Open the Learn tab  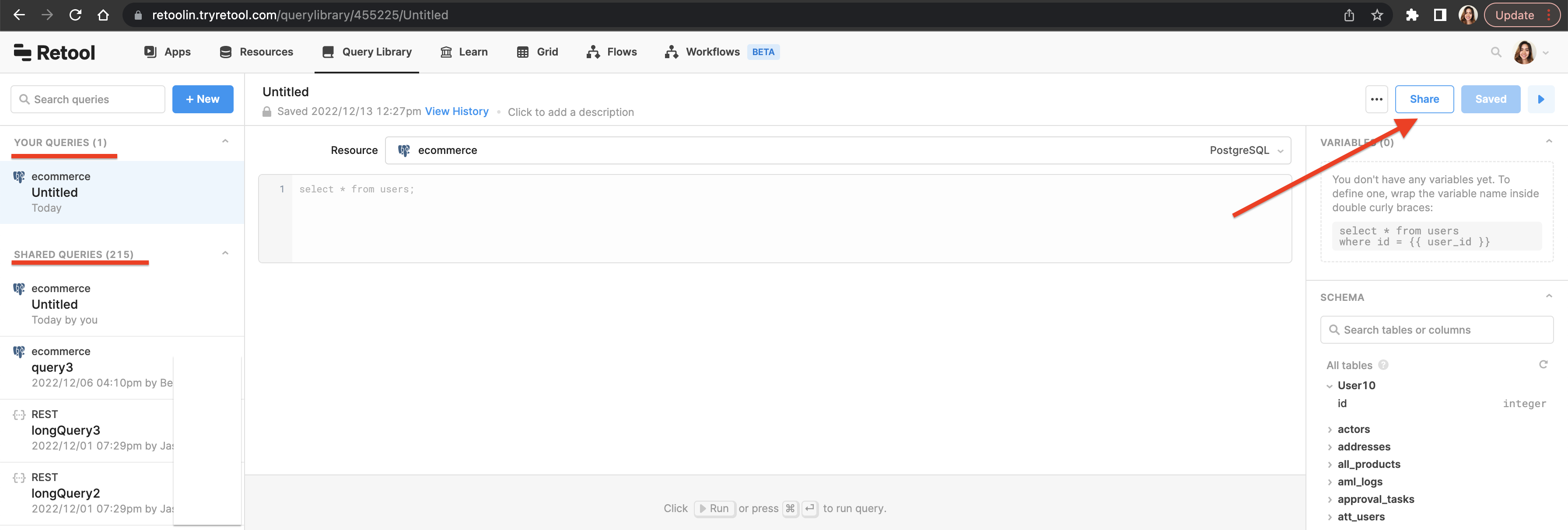464,52
